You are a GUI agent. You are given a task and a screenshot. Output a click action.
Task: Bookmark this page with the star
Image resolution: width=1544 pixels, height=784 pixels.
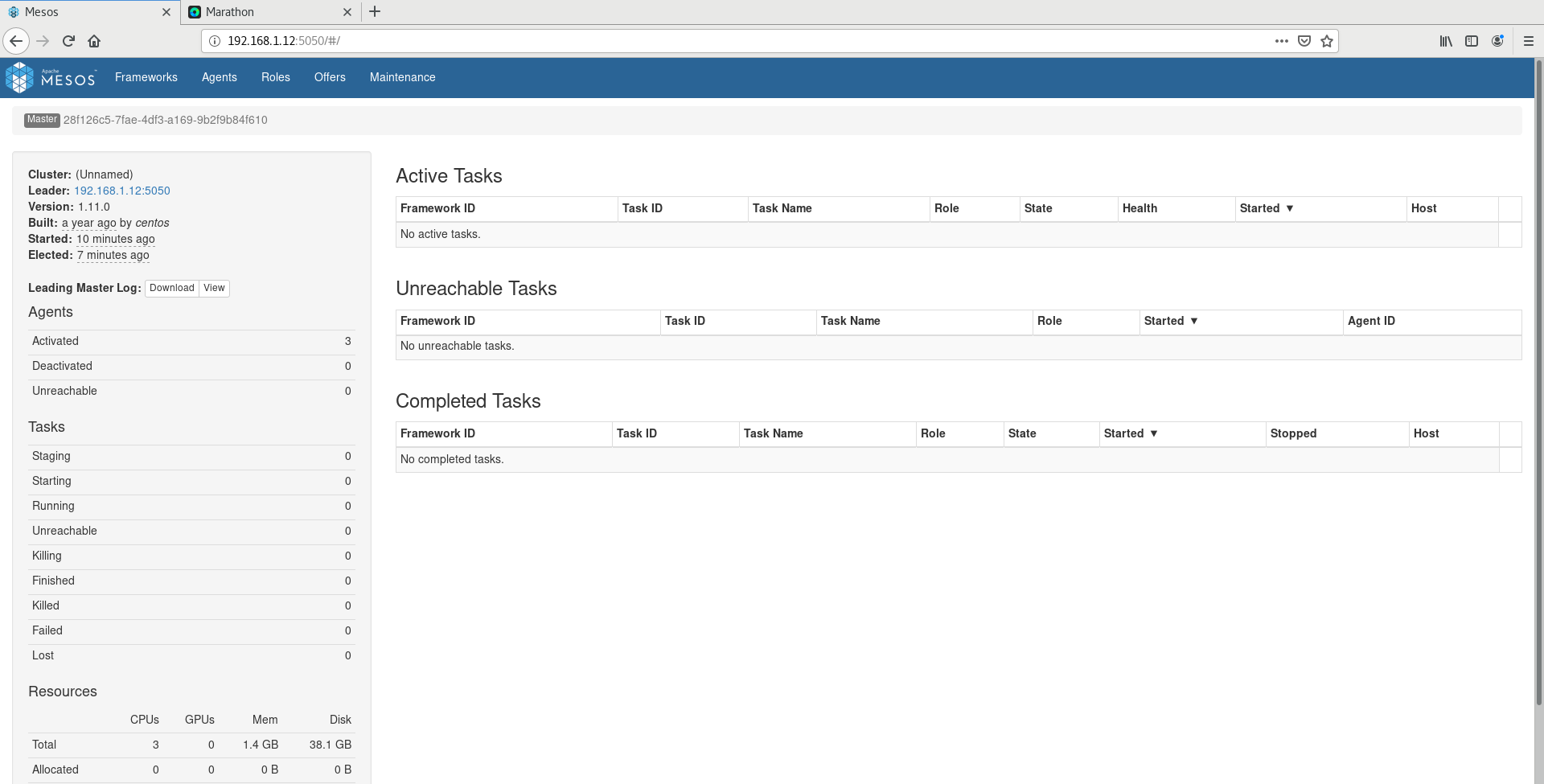coord(1327,41)
